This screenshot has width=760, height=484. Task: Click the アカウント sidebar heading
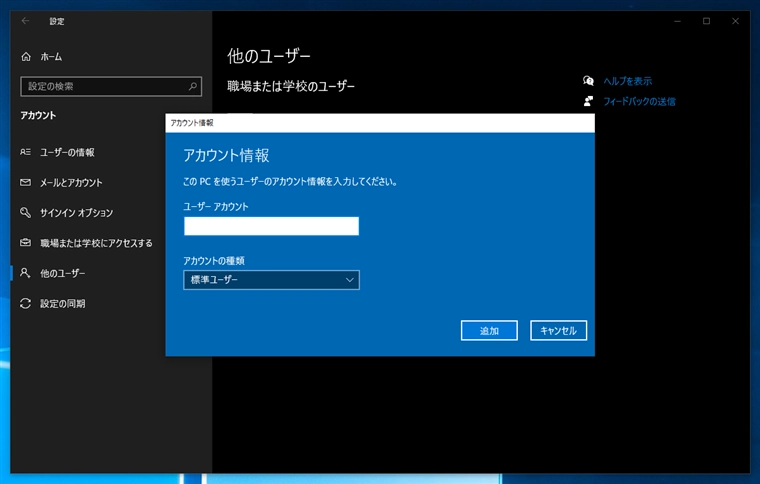click(x=38, y=115)
